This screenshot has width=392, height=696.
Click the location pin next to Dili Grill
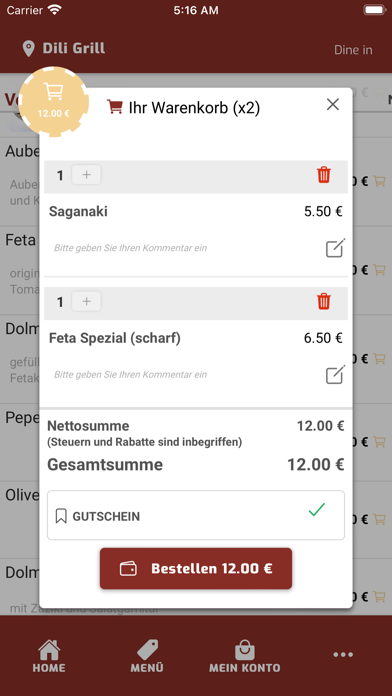[28, 49]
